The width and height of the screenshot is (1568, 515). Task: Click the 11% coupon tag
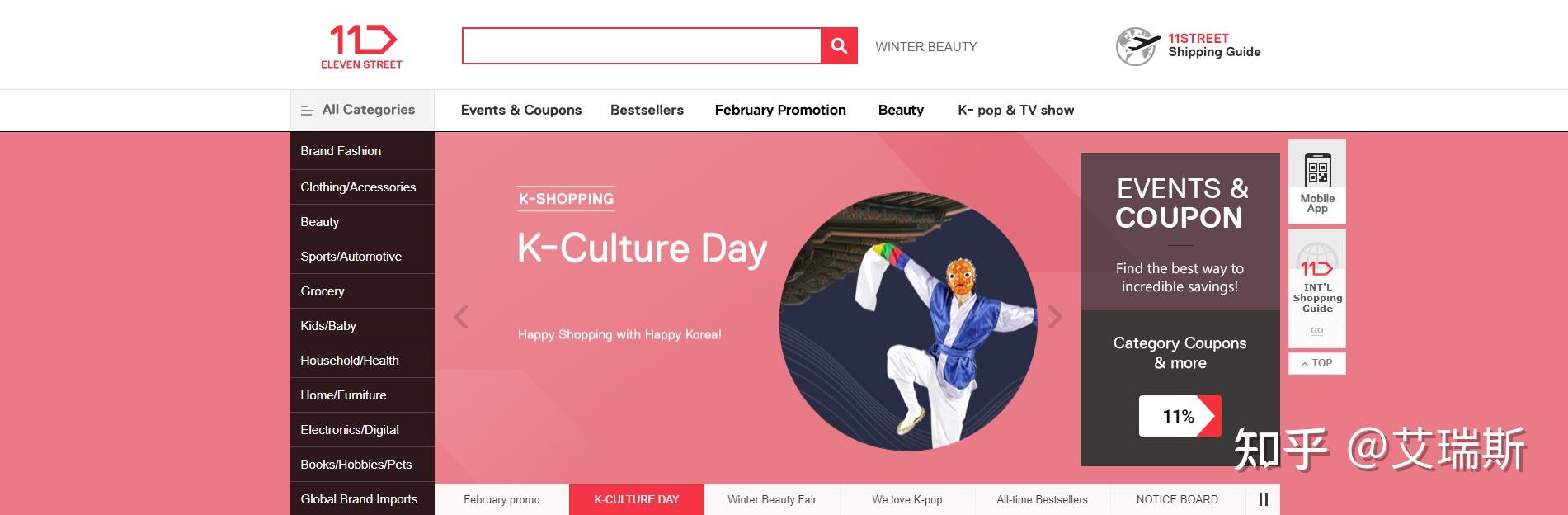click(x=1180, y=416)
